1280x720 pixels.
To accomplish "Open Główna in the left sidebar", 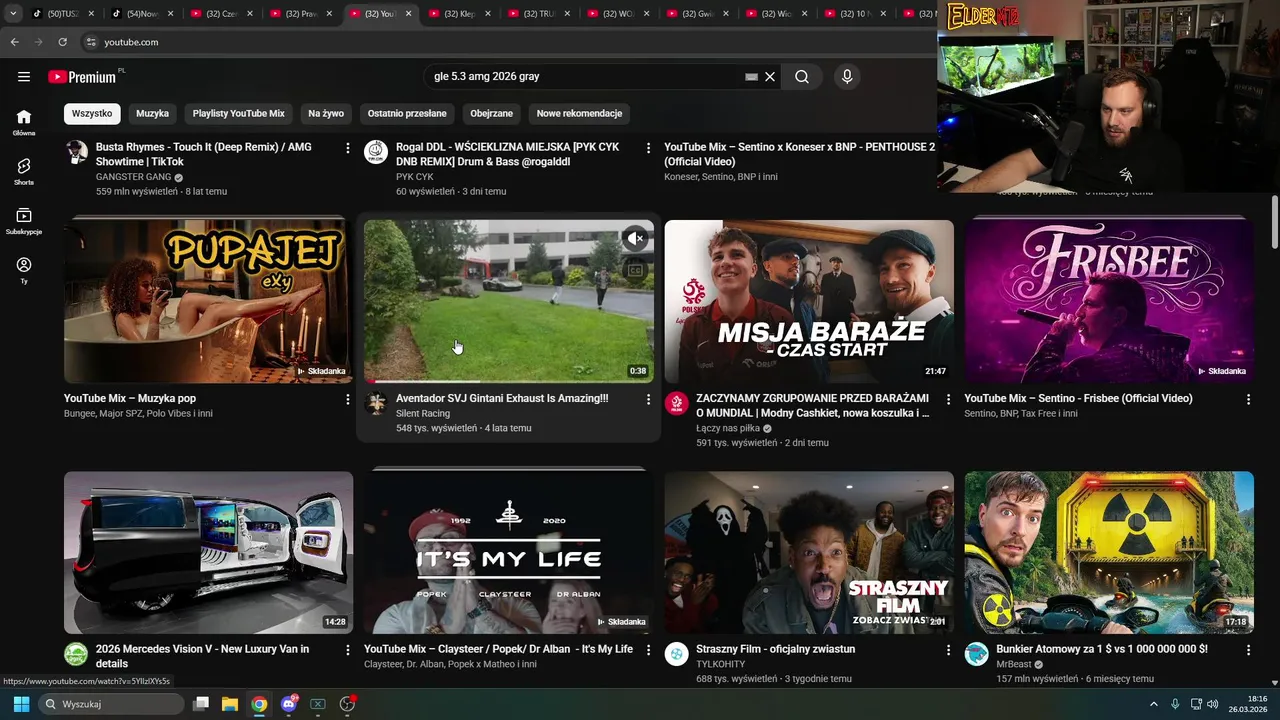I will pyautogui.click(x=24, y=123).
